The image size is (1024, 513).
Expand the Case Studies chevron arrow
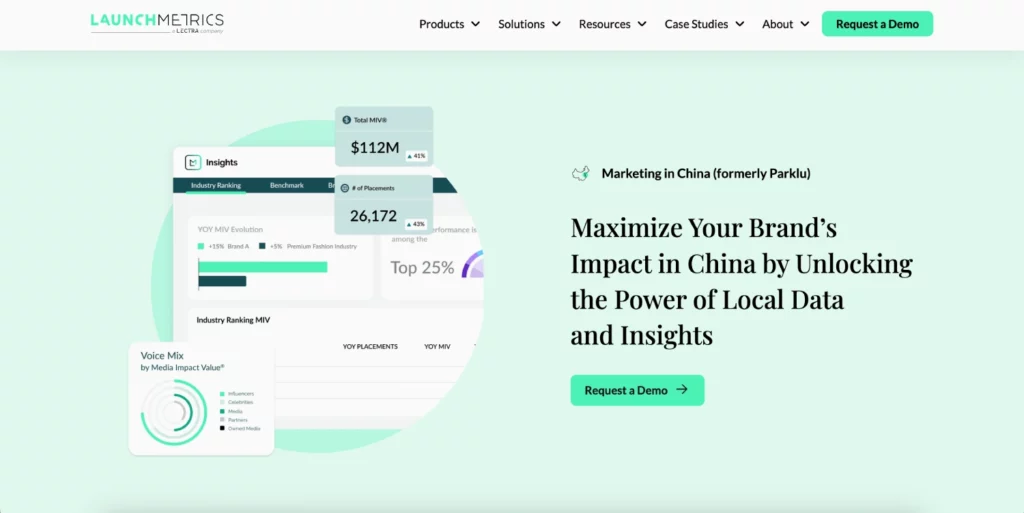(739, 24)
